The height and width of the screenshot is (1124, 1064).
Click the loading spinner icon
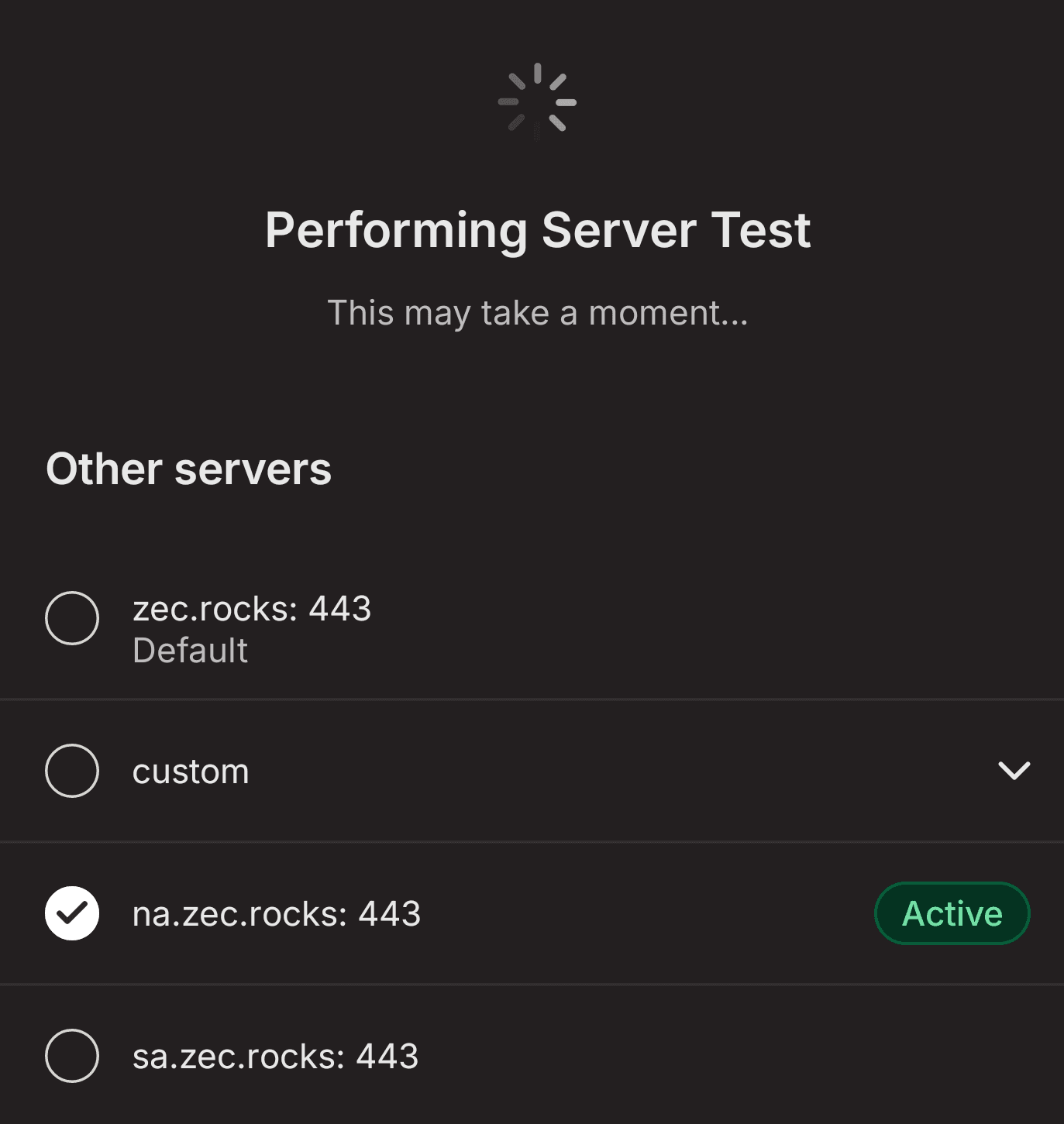click(x=537, y=101)
